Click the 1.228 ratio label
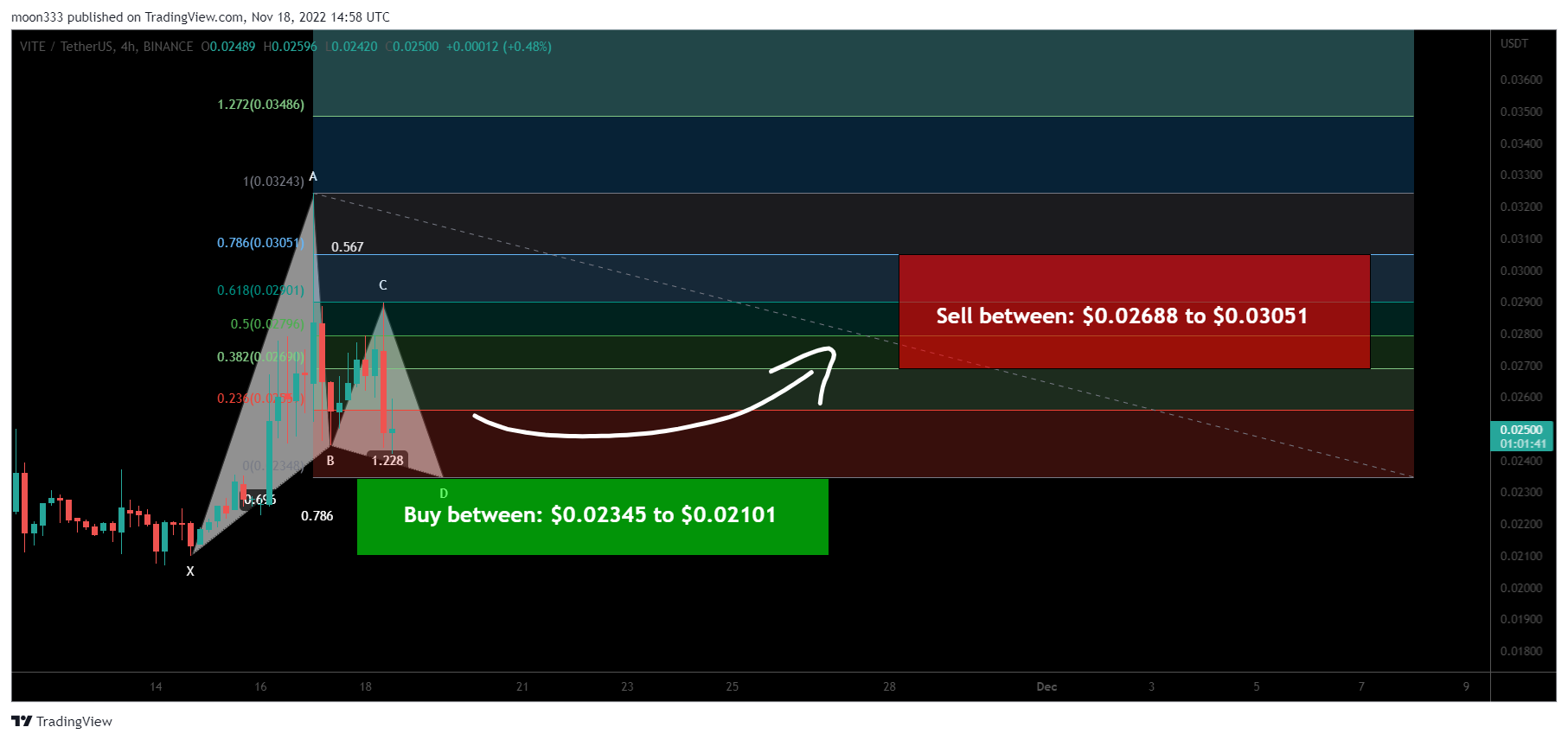Image resolution: width=1568 pixels, height=740 pixels. (387, 461)
